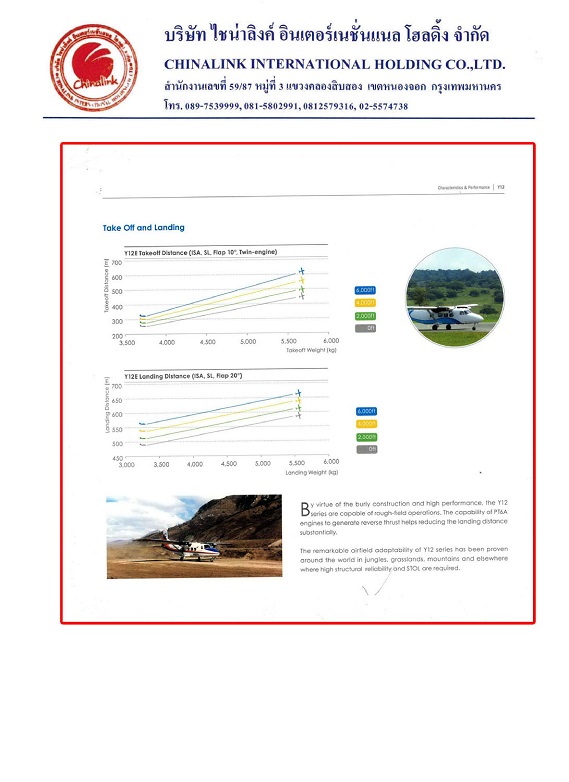The width and height of the screenshot is (569, 782).
Task: Click the mountain airstrip airplane photo
Action: click(x=194, y=536)
